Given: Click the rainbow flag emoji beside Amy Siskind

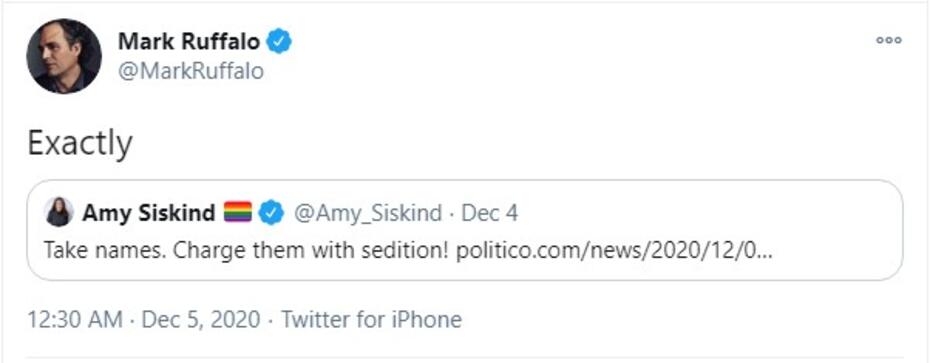Looking at the screenshot, I should coord(238,212).
